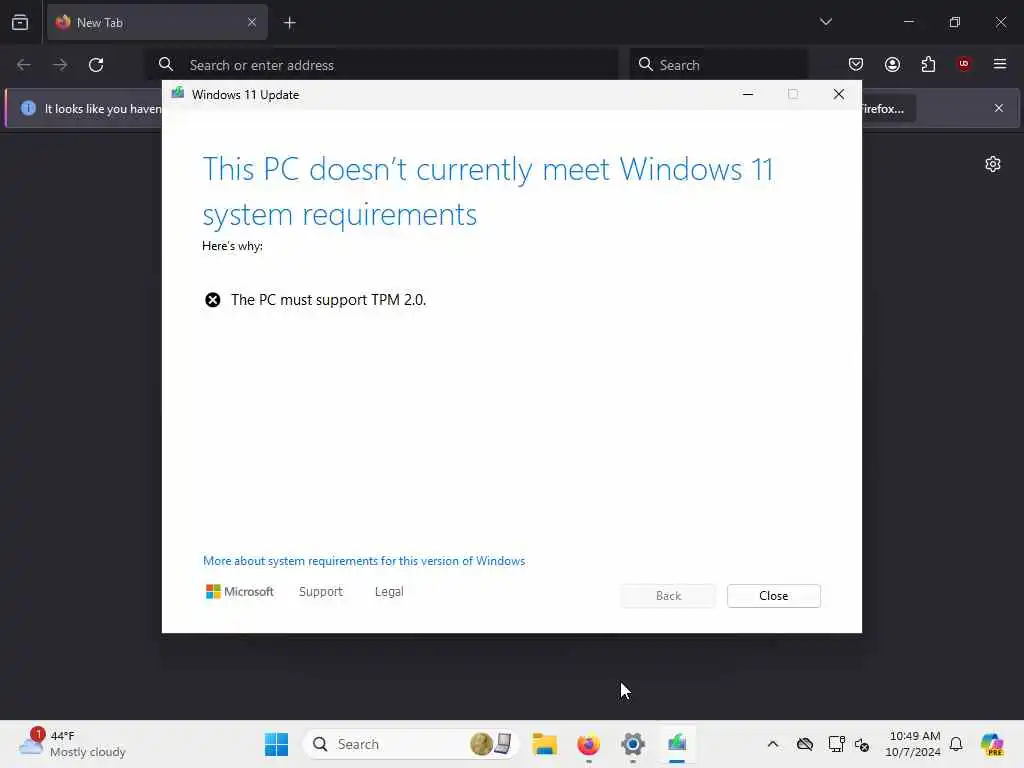Close the New Tab tab
This screenshot has height=768, width=1024.
(251, 22)
